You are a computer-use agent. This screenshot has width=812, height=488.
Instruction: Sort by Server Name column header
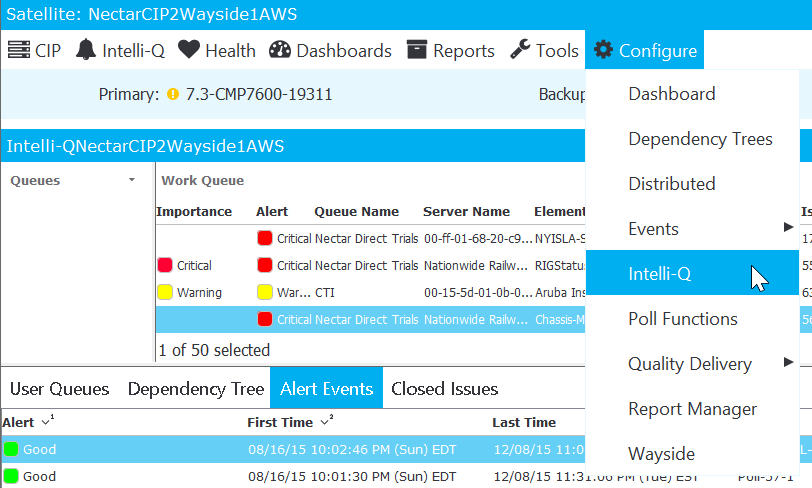[x=467, y=211]
